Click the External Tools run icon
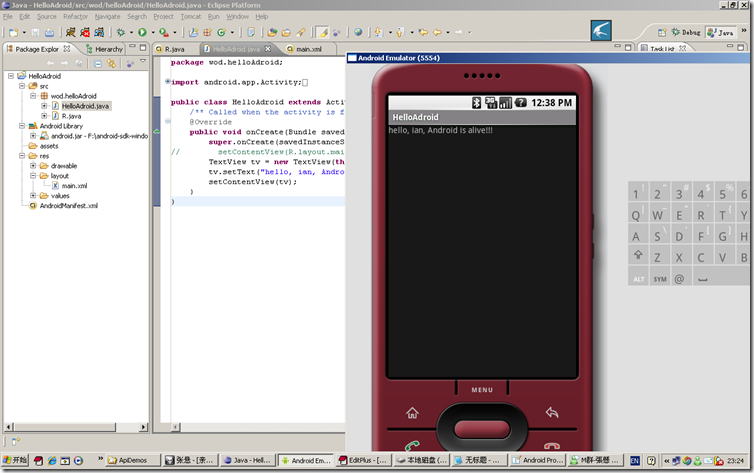The width and height of the screenshot is (754, 473). point(164,32)
